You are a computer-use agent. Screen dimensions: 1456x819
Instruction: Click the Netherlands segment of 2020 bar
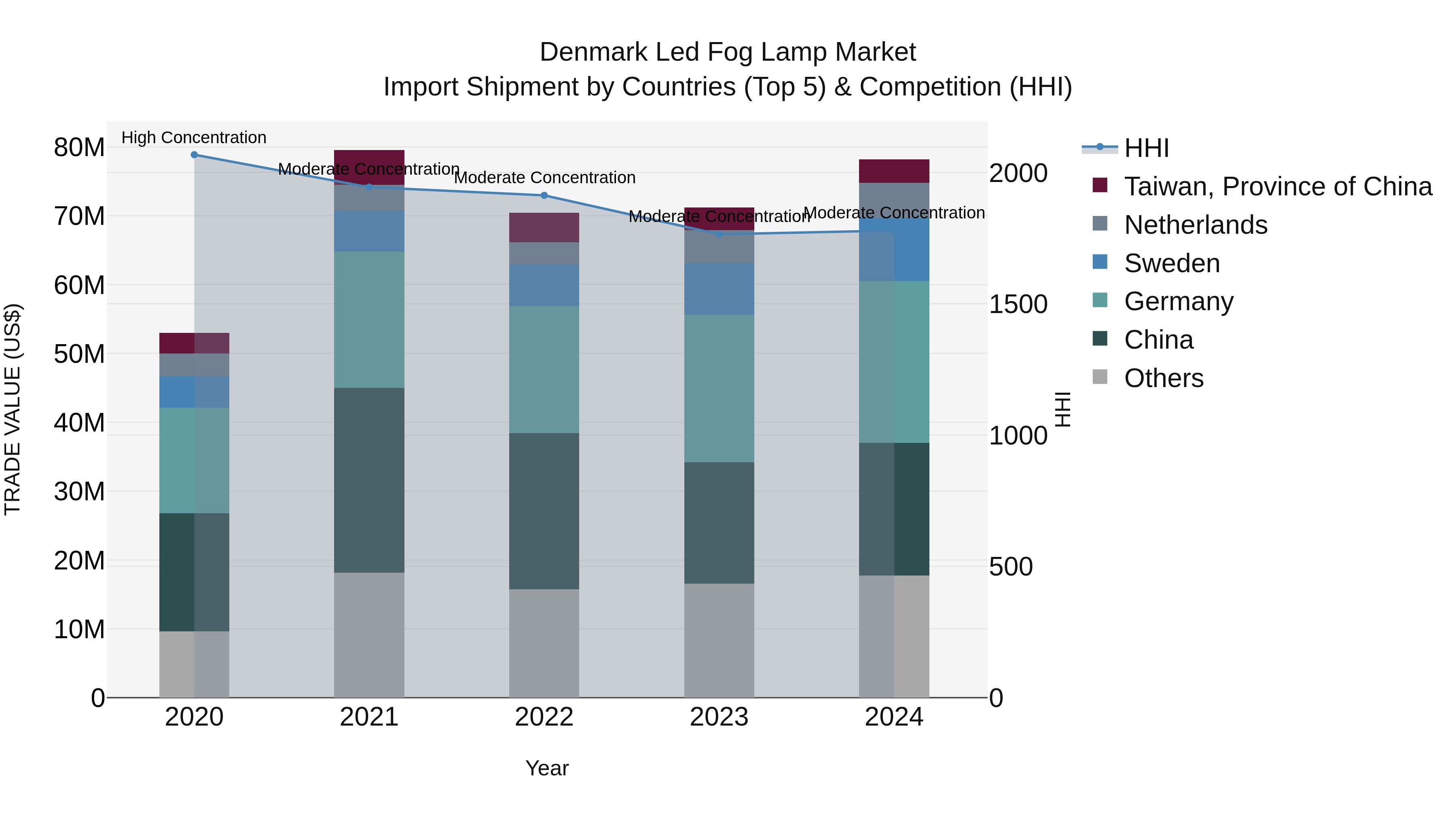point(195,365)
